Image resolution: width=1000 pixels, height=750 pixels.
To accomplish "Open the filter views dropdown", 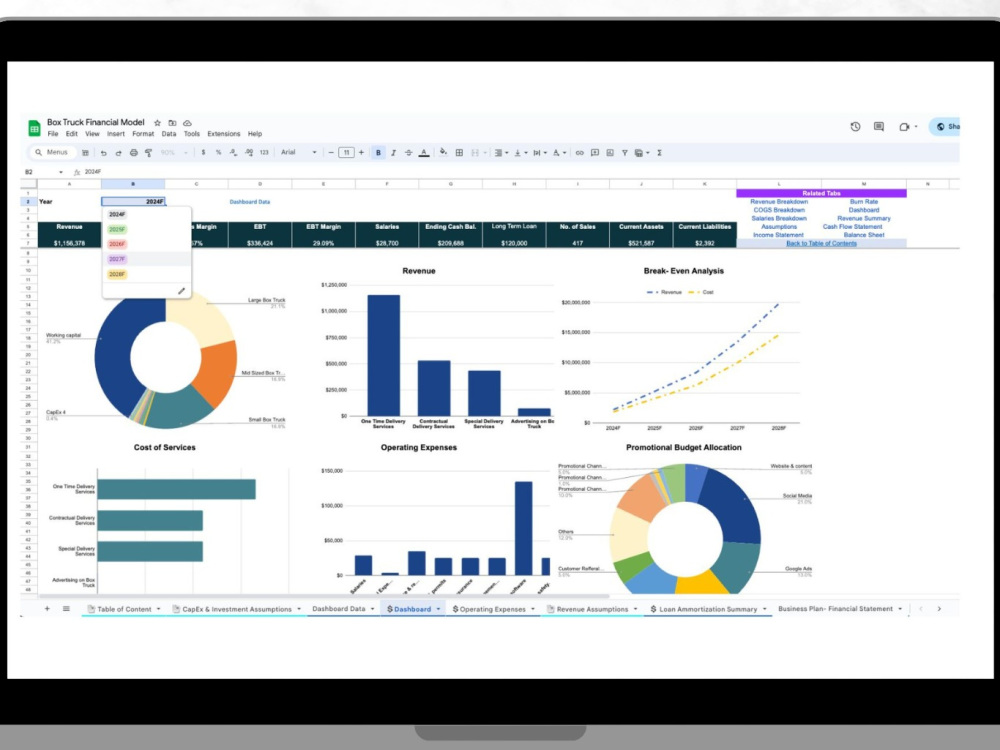I will click(642, 153).
